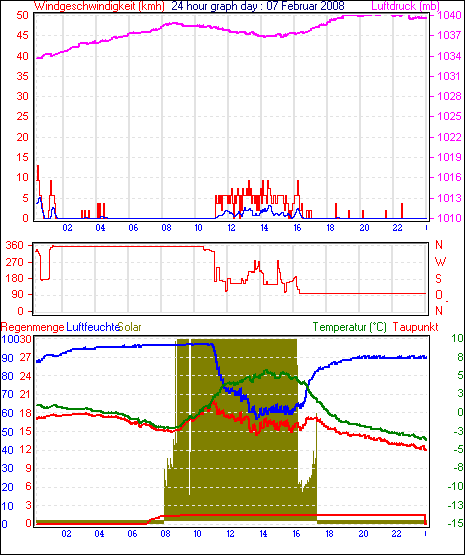This screenshot has width=465, height=556.
Task: Click the 12 hour mark under wind graph
Action: tap(231, 228)
